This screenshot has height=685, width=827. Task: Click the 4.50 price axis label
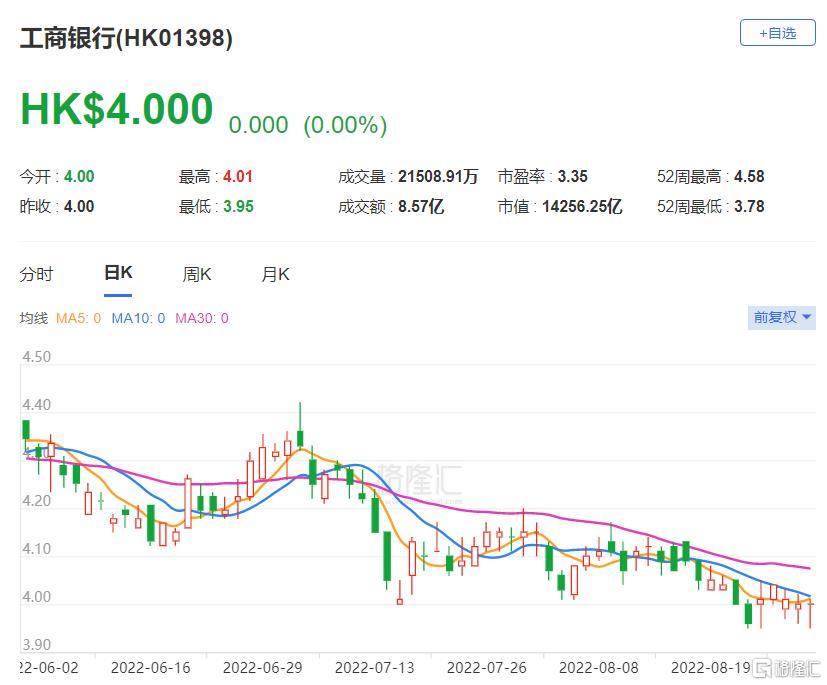coord(36,357)
